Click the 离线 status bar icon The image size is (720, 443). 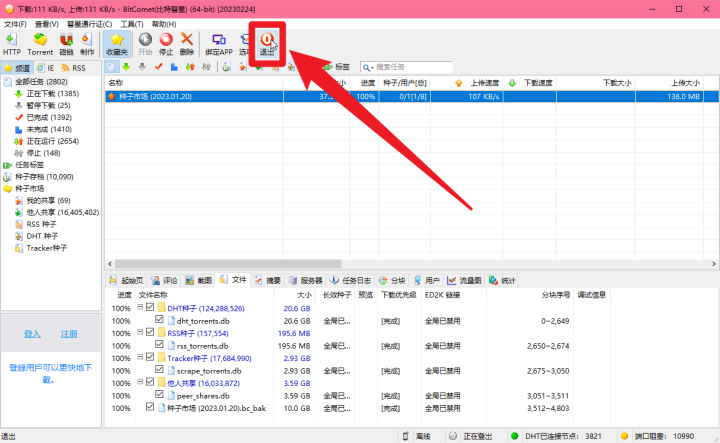[x=405, y=436]
